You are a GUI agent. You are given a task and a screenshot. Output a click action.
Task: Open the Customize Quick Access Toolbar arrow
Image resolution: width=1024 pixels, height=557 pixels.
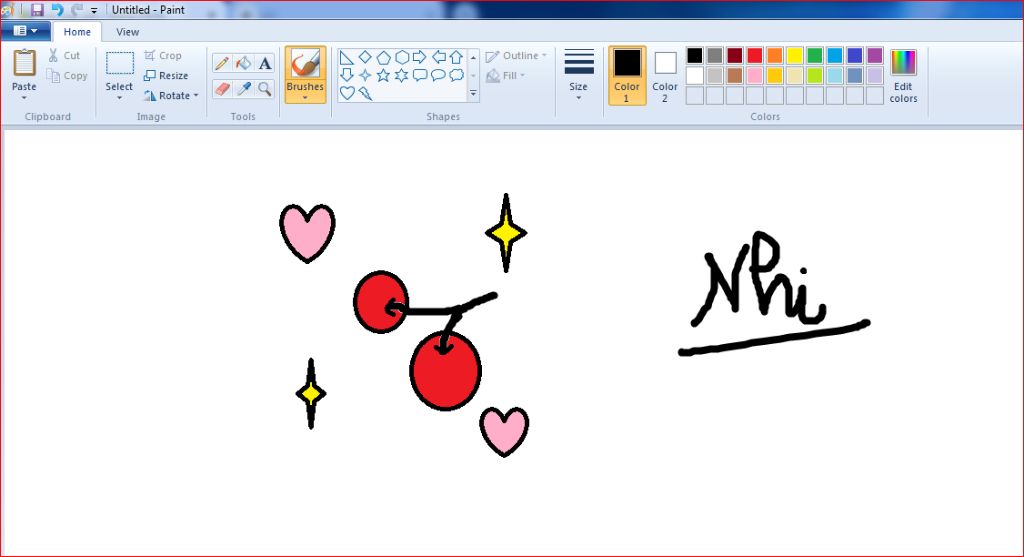[94, 10]
